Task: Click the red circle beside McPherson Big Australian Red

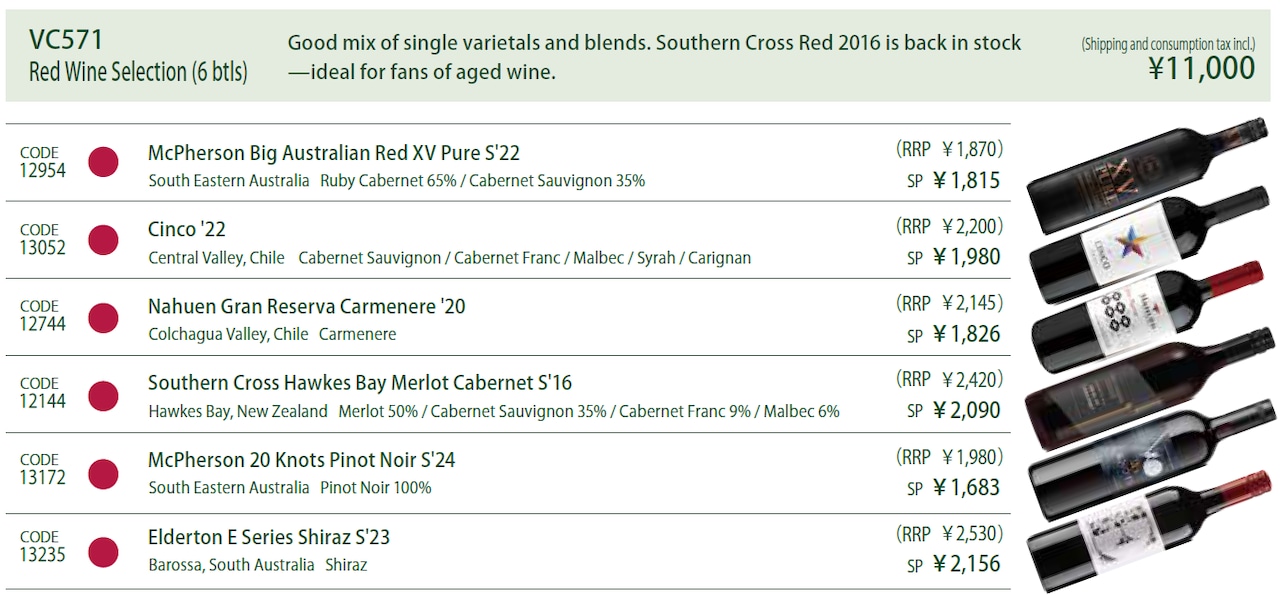Action: (x=103, y=162)
